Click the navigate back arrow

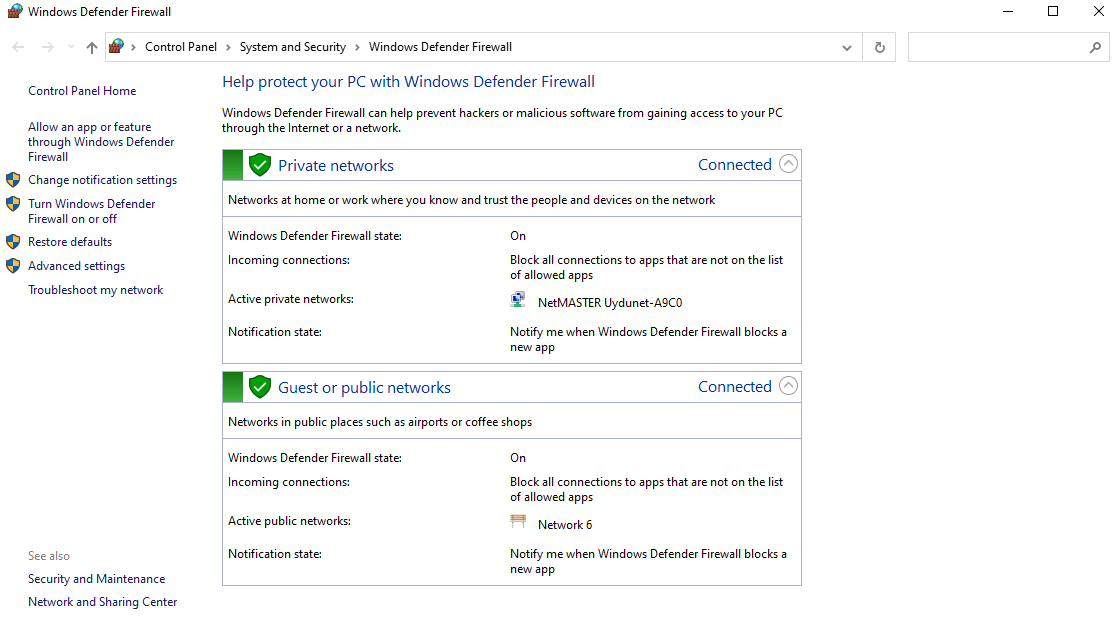(17, 46)
